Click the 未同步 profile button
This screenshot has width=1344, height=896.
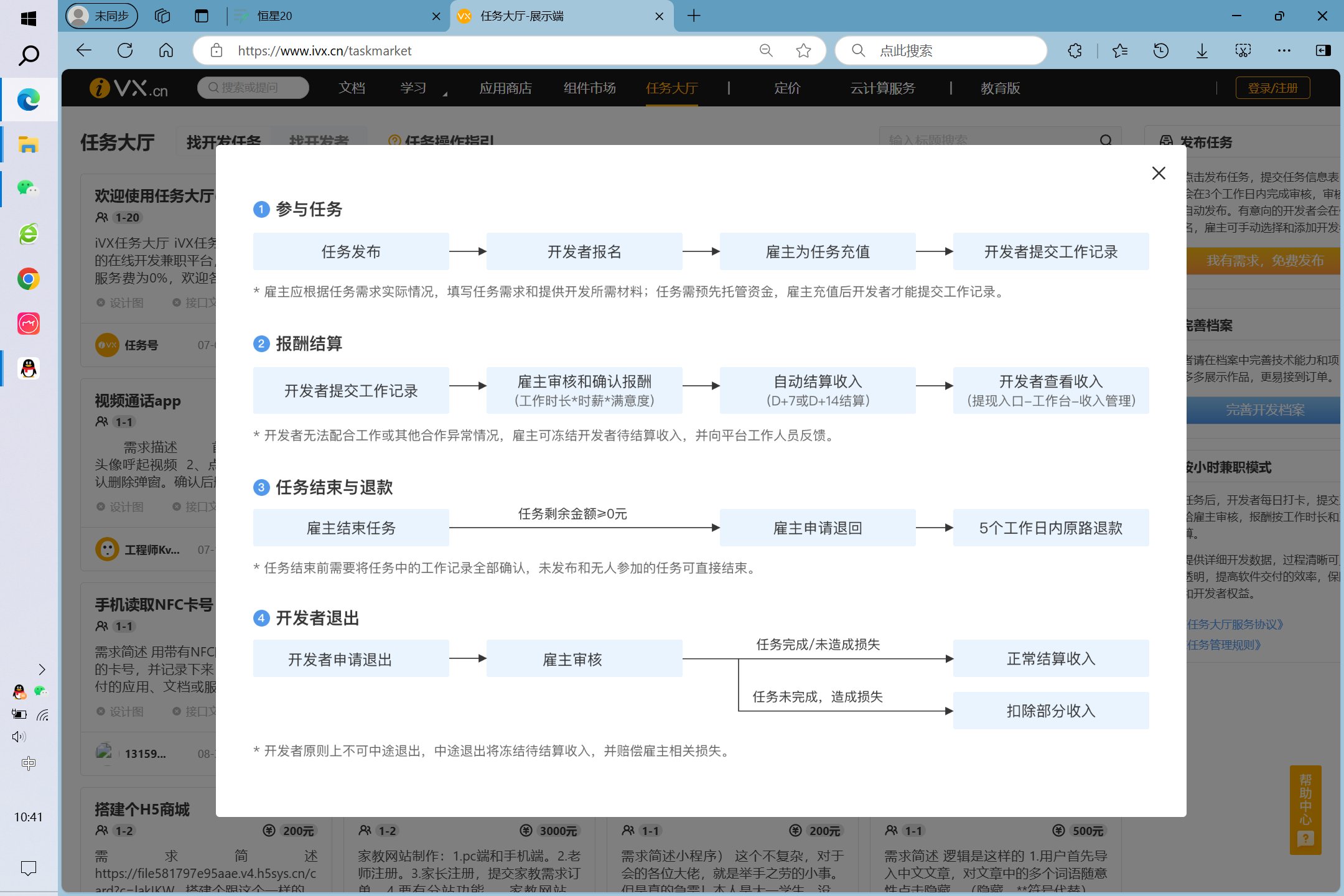pyautogui.click(x=101, y=16)
